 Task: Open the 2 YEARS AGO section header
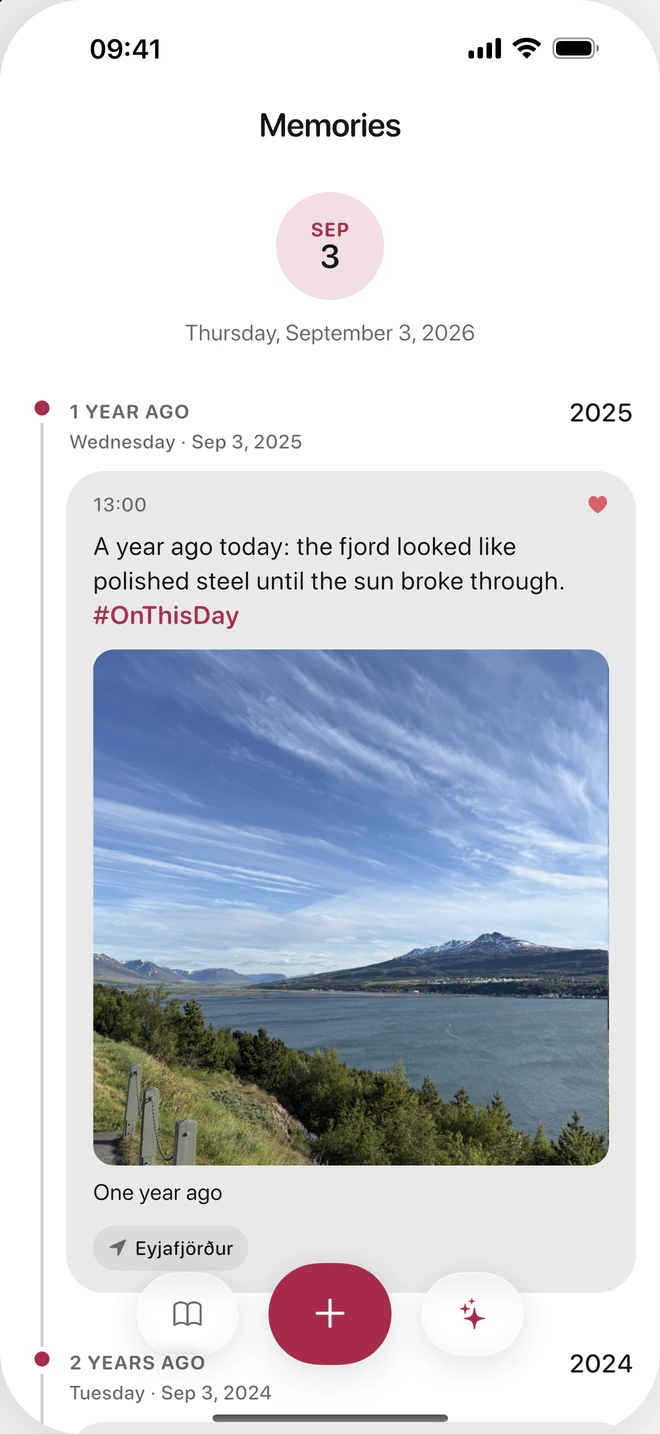(x=137, y=1363)
